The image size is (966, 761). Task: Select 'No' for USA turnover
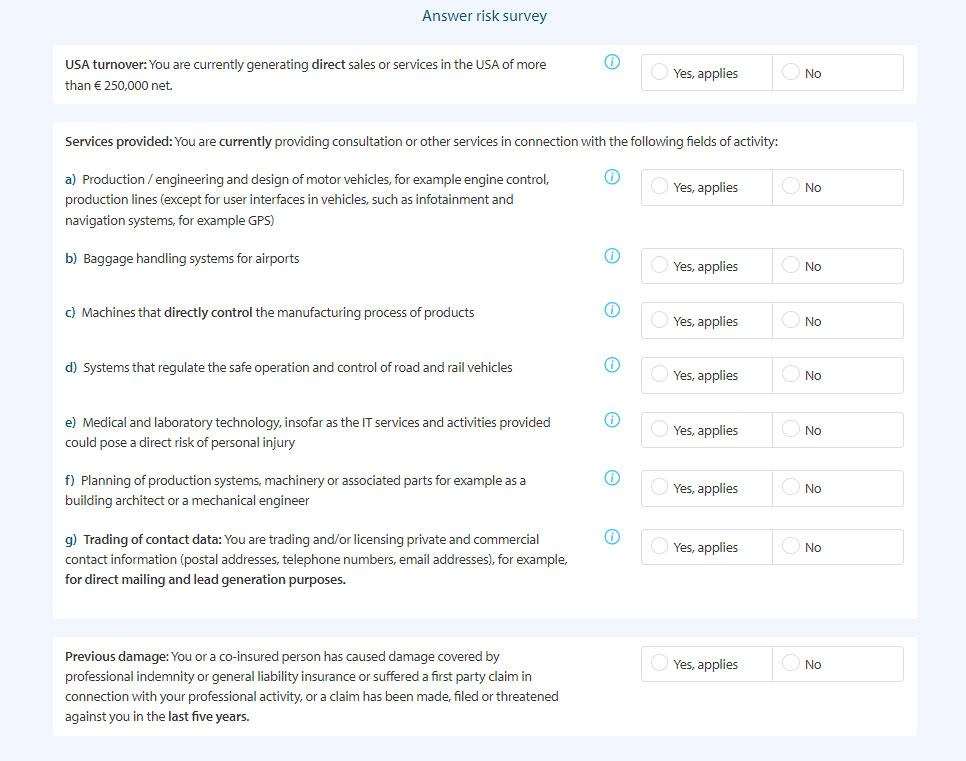coord(792,73)
